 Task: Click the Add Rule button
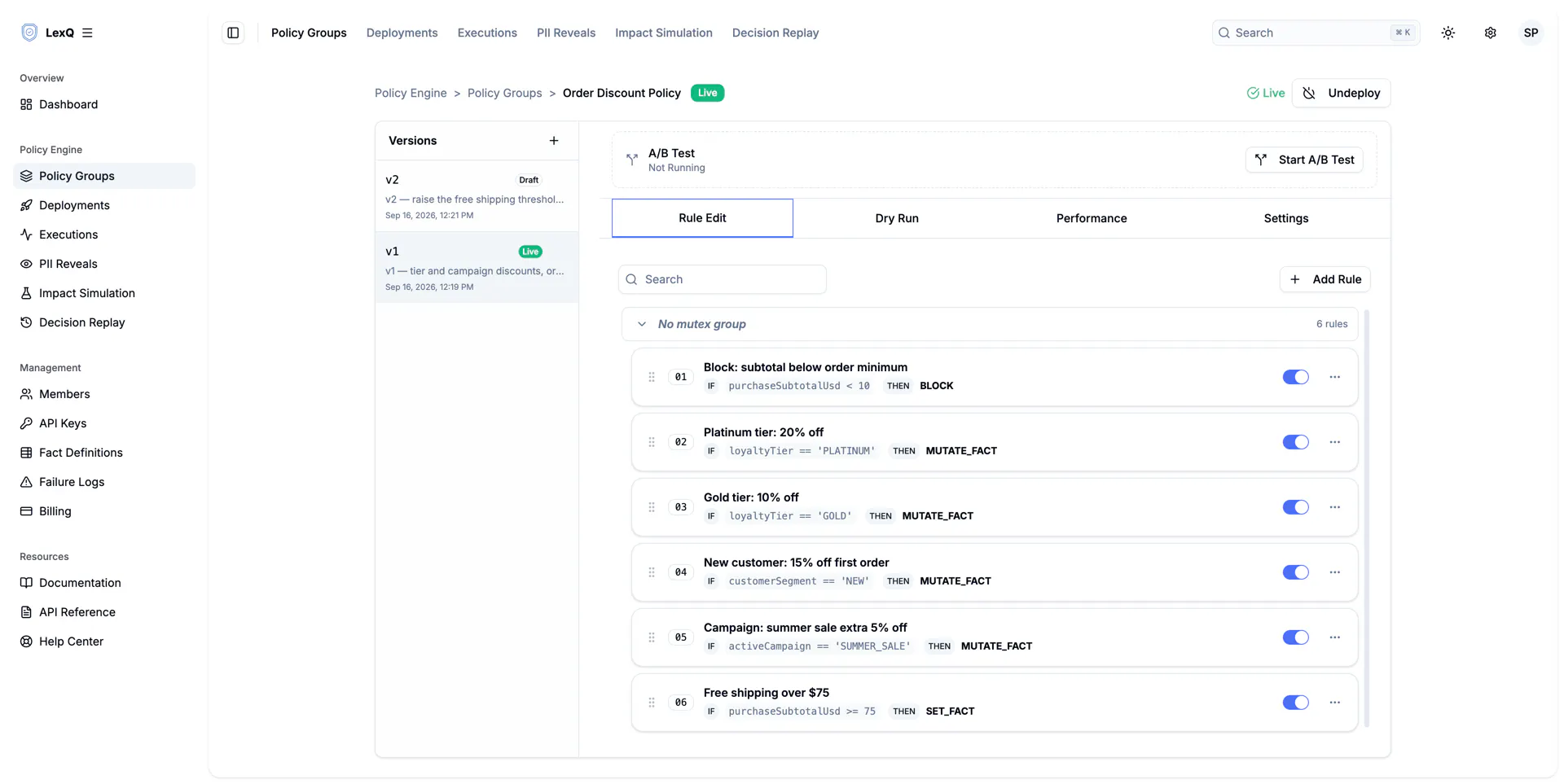coord(1325,279)
